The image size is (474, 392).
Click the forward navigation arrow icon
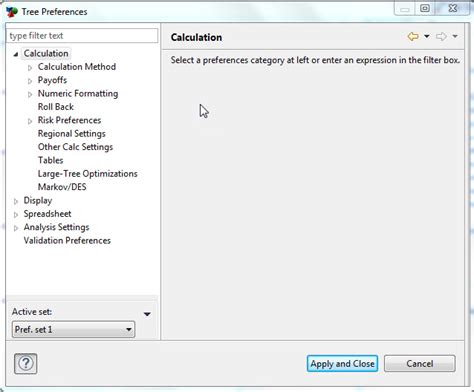click(441, 36)
